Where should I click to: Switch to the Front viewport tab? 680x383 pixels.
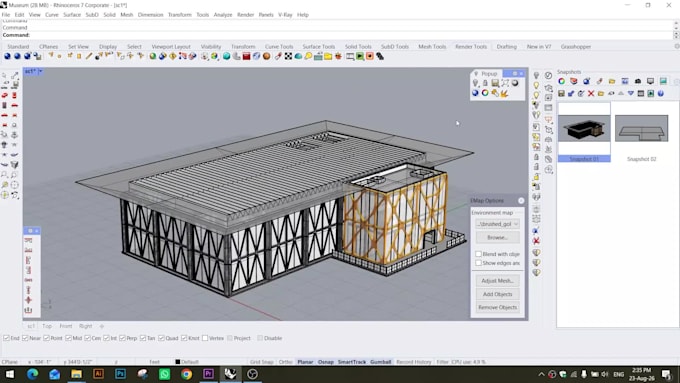[x=66, y=326]
